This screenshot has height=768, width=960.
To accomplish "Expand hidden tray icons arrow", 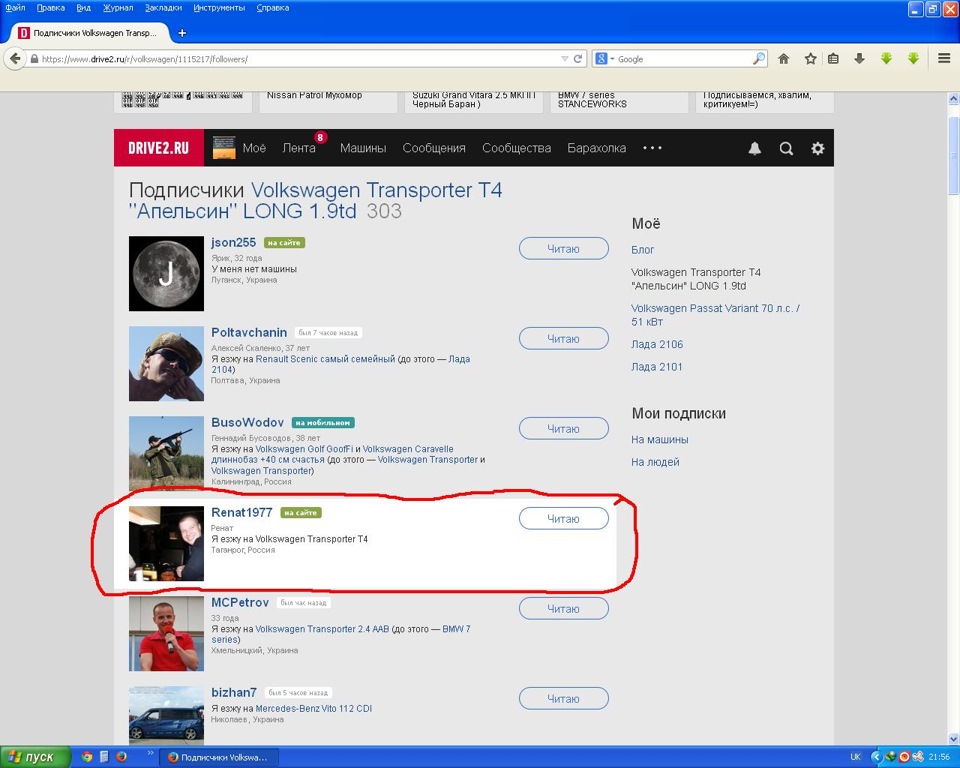I will pyautogui.click(x=876, y=757).
